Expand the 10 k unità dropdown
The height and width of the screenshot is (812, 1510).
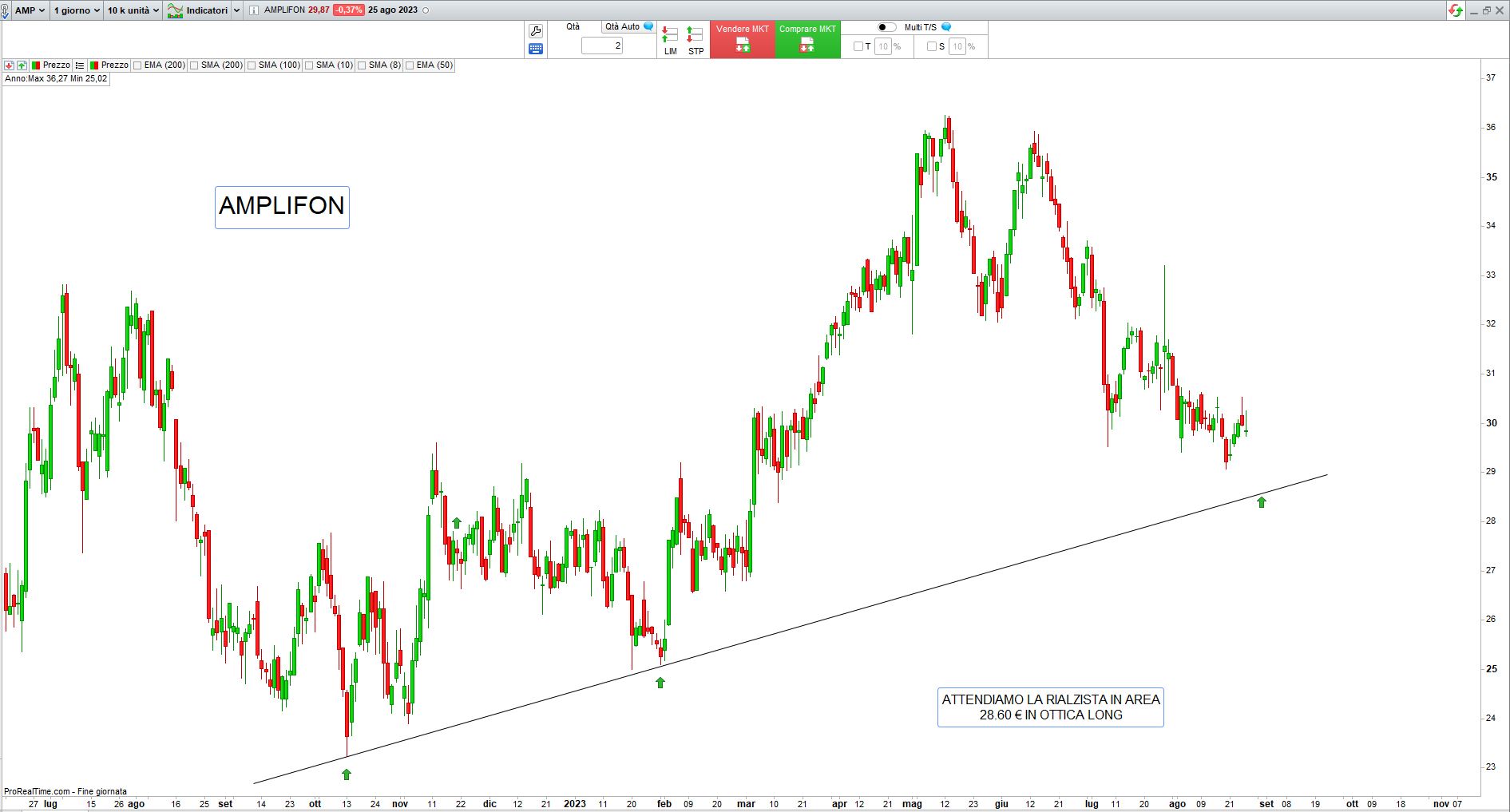tap(133, 10)
